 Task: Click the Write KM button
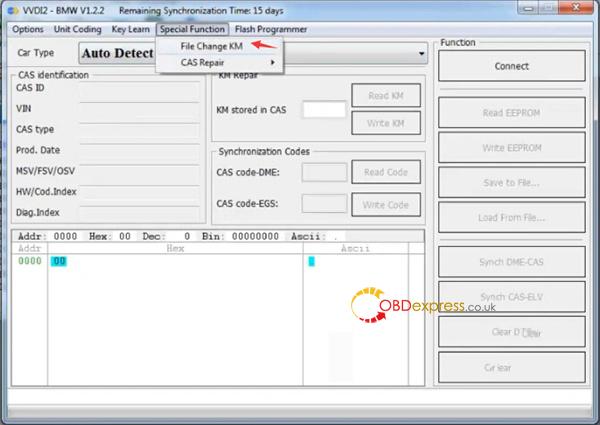pyautogui.click(x=386, y=123)
